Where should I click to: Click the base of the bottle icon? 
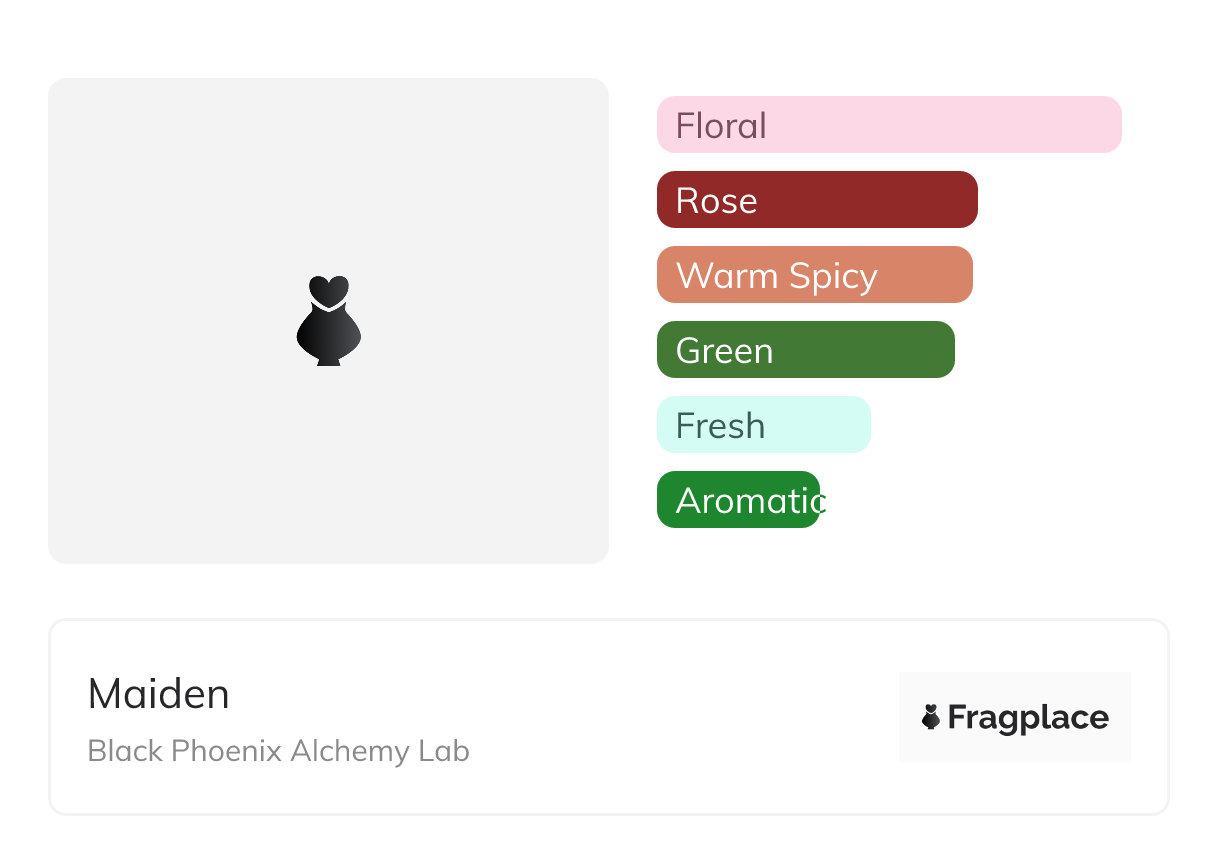(328, 359)
